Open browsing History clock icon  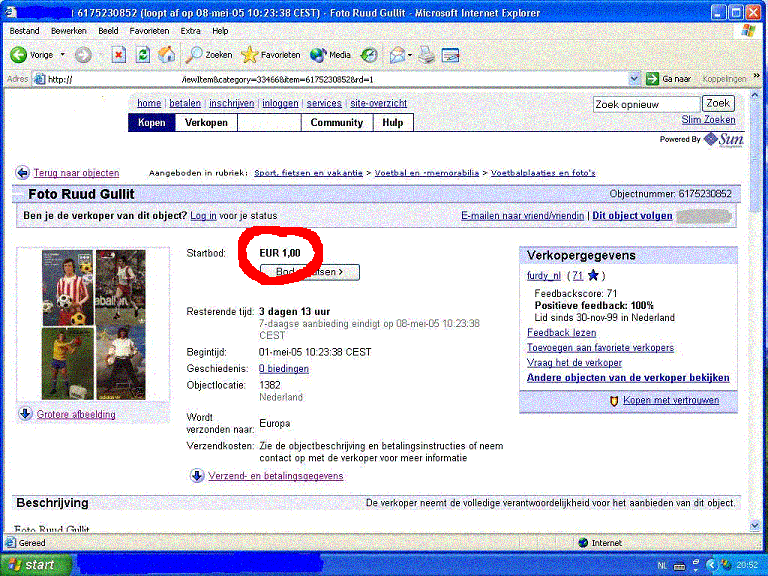coord(369,55)
